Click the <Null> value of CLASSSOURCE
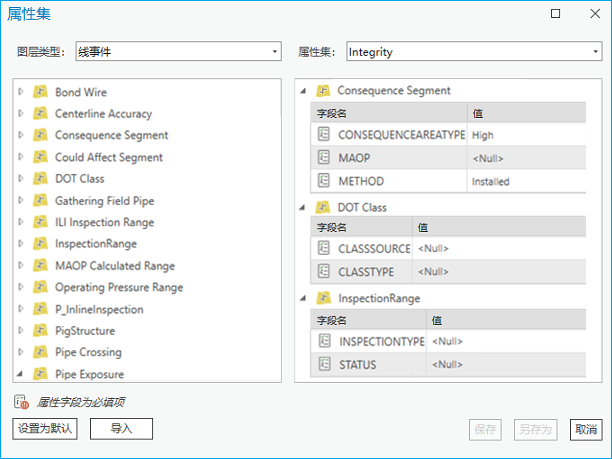The height and width of the screenshot is (459, 612). point(433,248)
